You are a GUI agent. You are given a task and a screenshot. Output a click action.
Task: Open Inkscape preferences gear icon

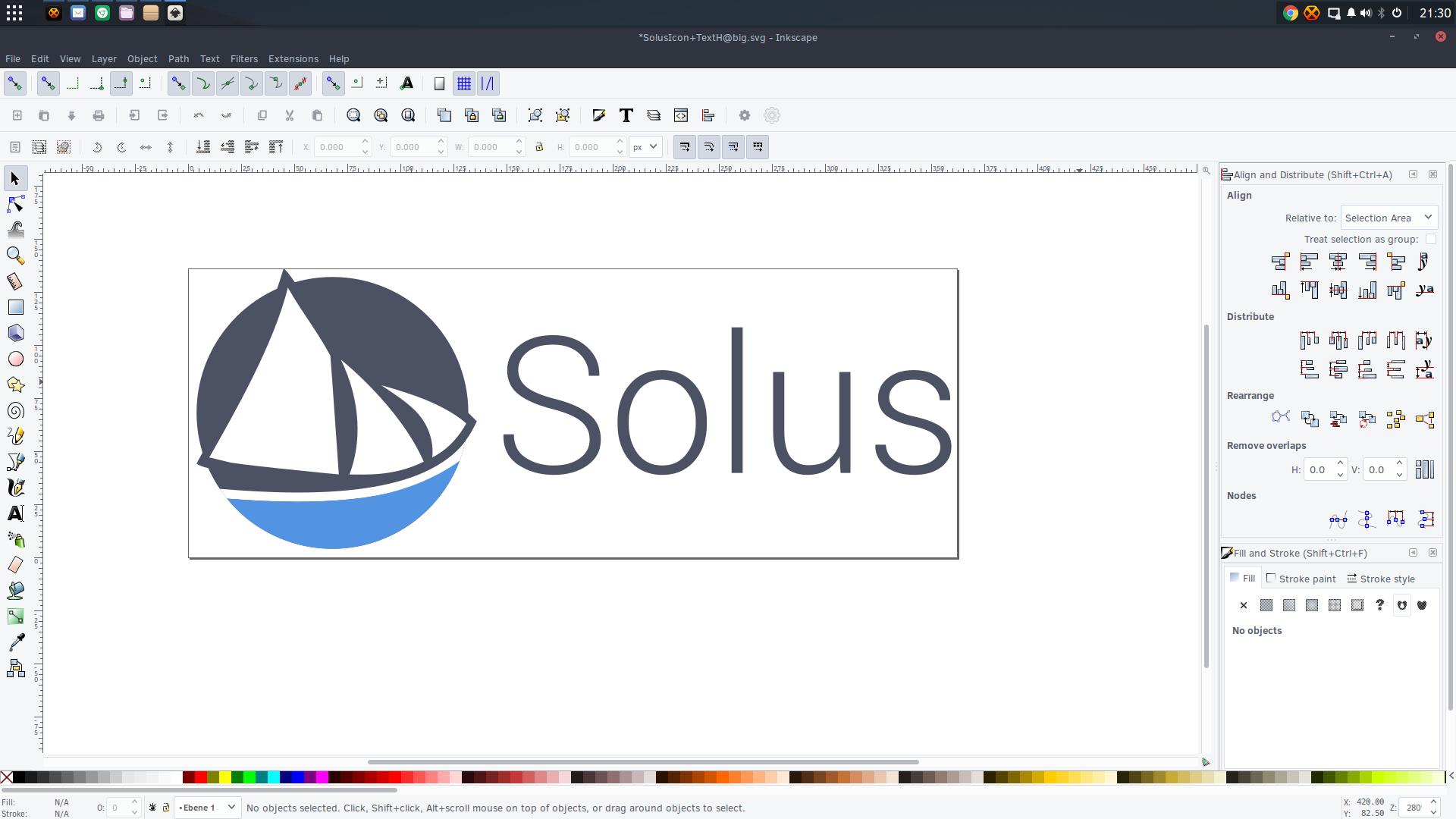(745, 115)
